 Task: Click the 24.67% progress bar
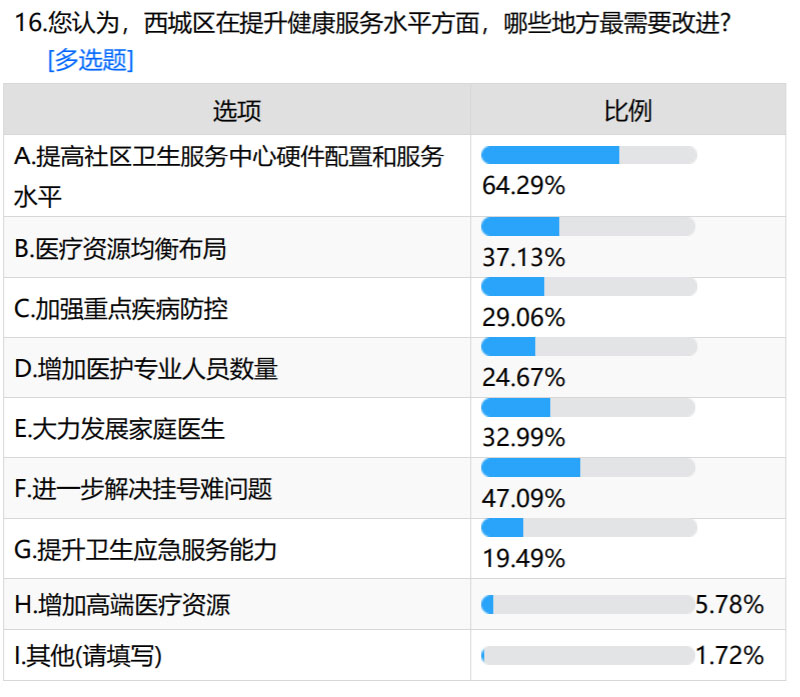pos(589,347)
